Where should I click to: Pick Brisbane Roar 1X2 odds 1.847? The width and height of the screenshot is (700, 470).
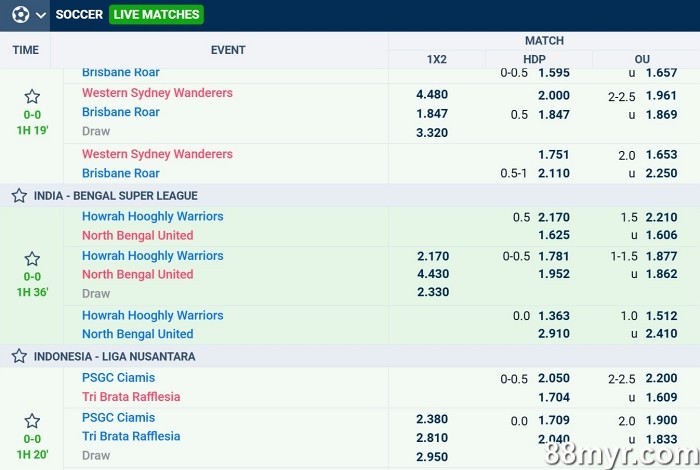point(432,114)
